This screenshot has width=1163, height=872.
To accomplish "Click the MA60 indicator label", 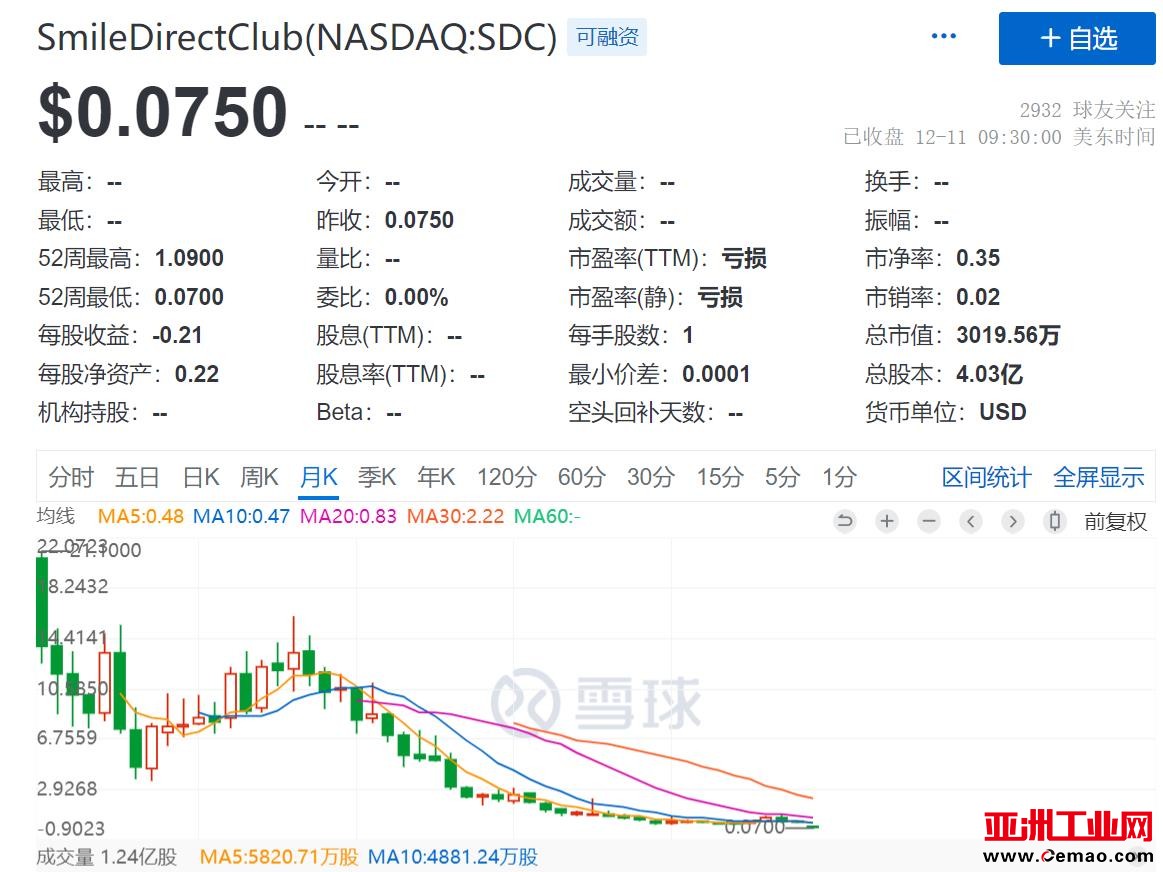I will (x=547, y=516).
